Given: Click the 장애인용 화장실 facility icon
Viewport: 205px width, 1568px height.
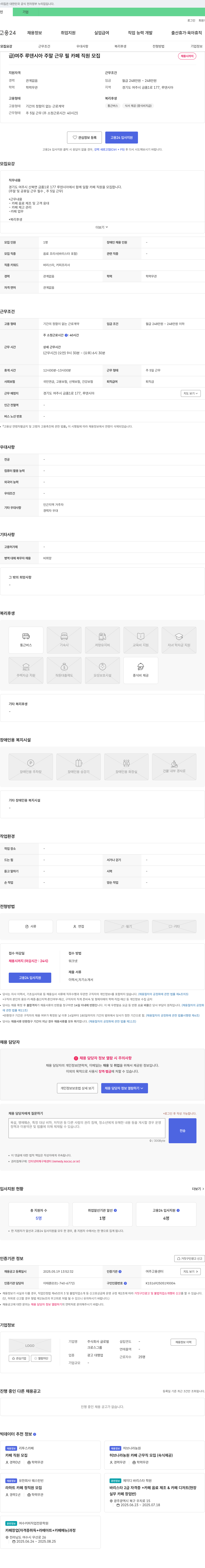Looking at the screenshot, I should [x=126, y=767].
